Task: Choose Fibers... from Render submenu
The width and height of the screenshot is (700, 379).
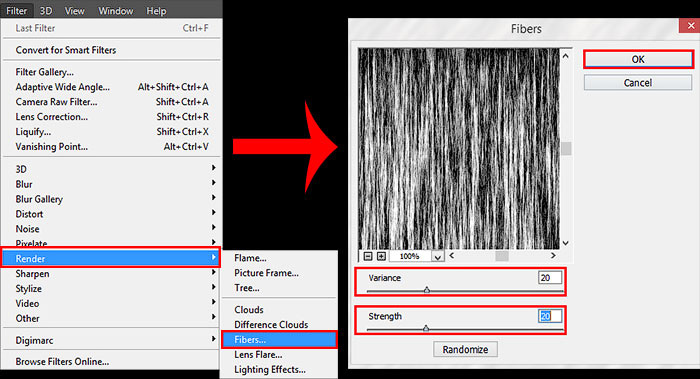Action: tap(279, 340)
